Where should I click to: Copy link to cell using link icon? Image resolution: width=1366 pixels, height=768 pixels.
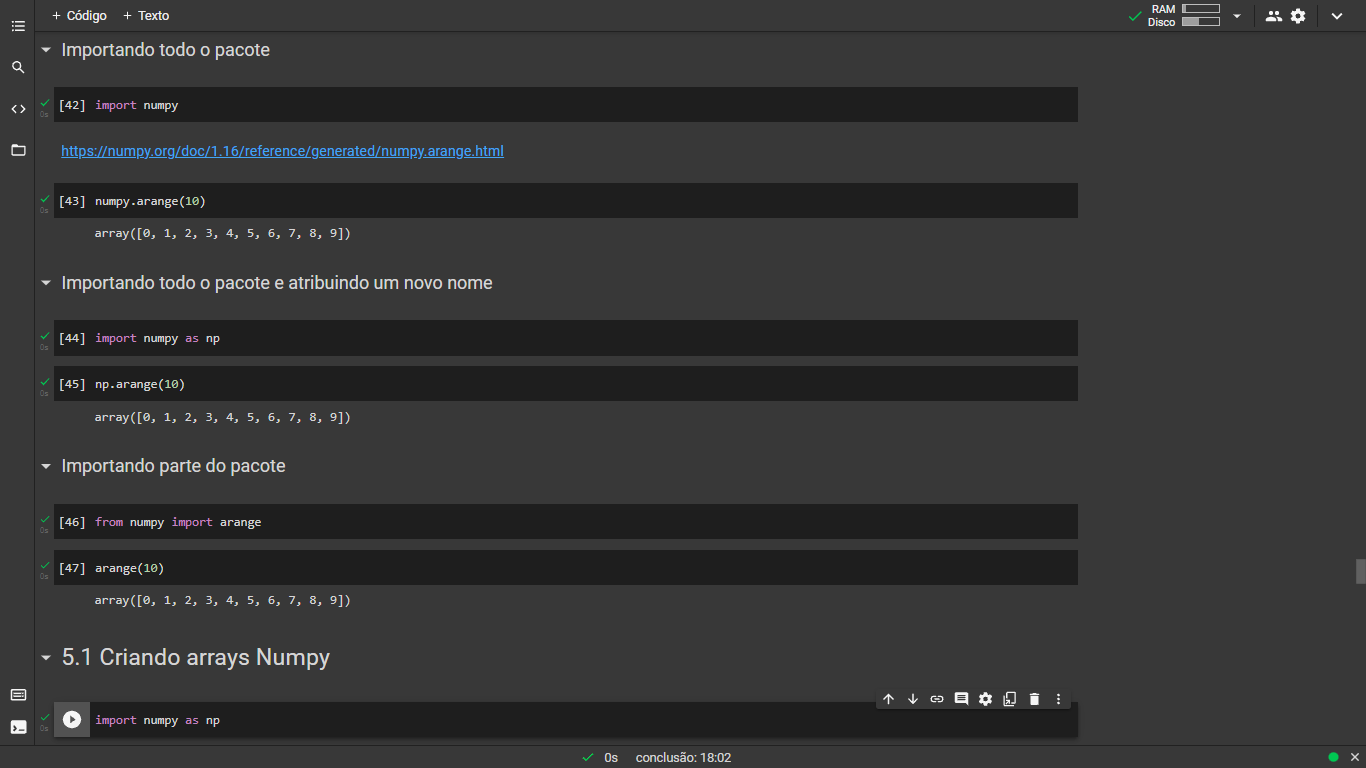tap(937, 699)
